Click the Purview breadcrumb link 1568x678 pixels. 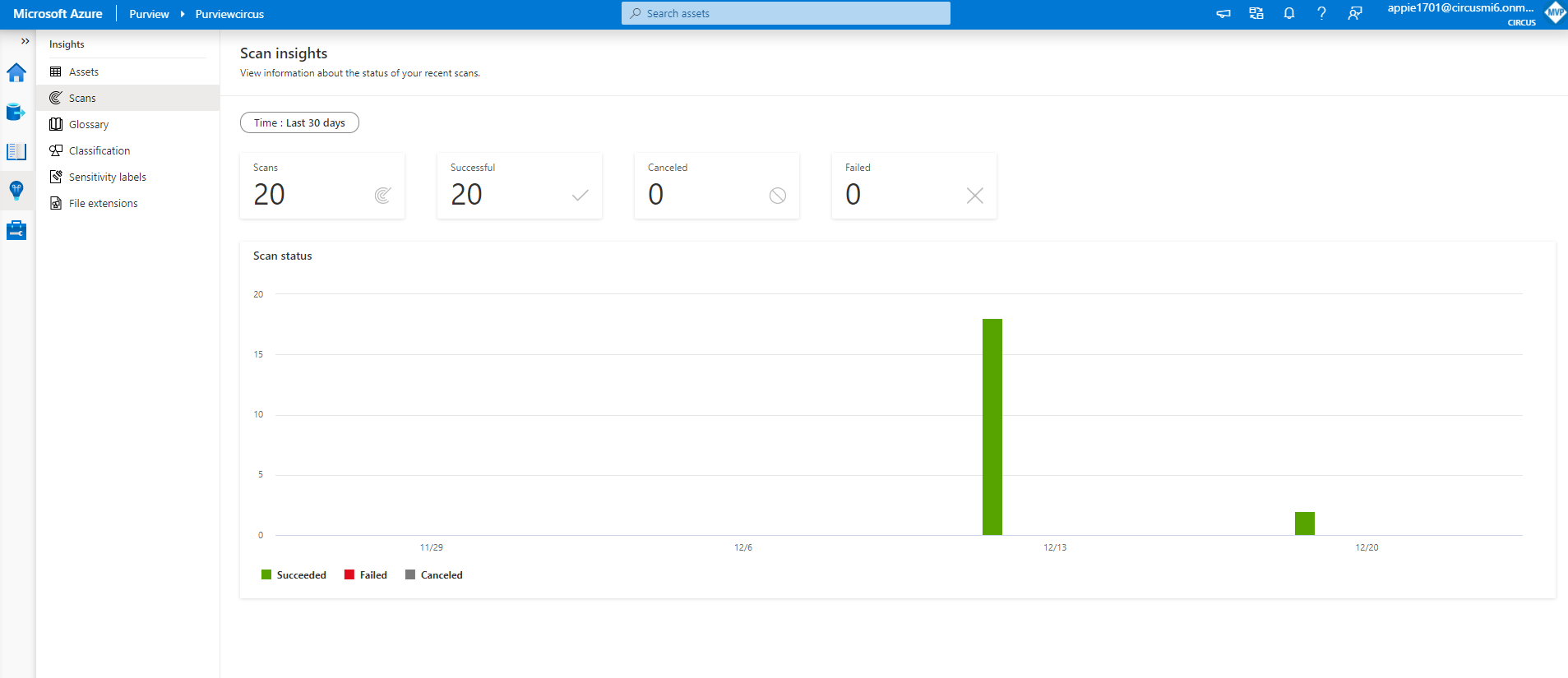coord(149,14)
